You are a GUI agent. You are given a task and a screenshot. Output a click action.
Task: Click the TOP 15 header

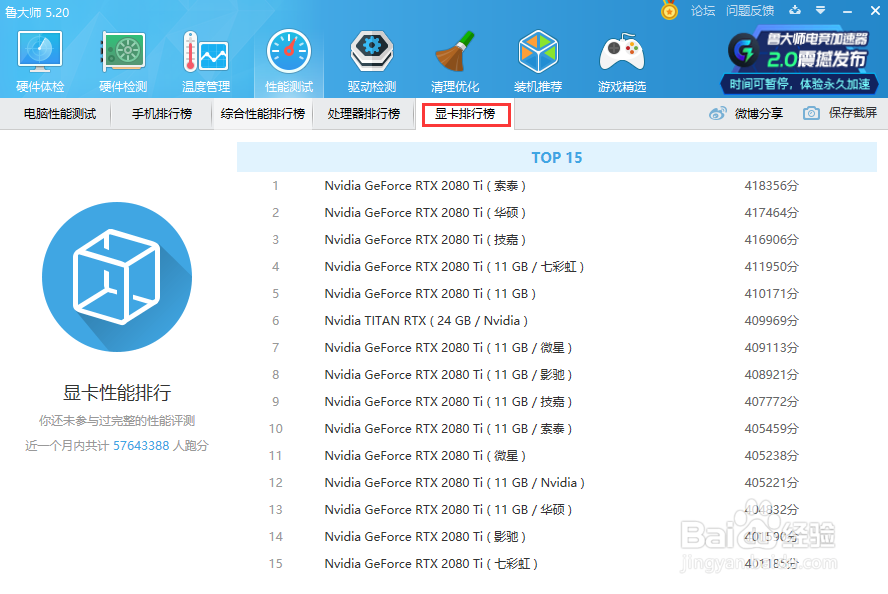click(557, 157)
